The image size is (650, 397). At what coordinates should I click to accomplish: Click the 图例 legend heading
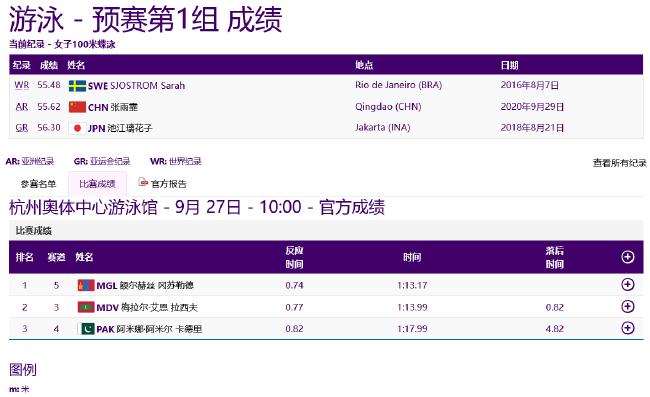click(23, 369)
